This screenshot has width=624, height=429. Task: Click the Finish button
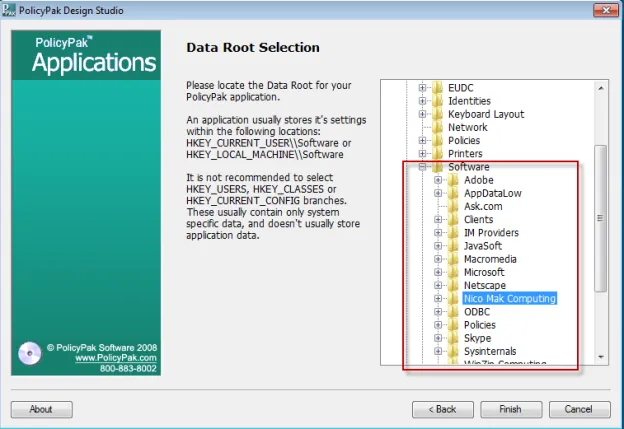tap(511, 409)
